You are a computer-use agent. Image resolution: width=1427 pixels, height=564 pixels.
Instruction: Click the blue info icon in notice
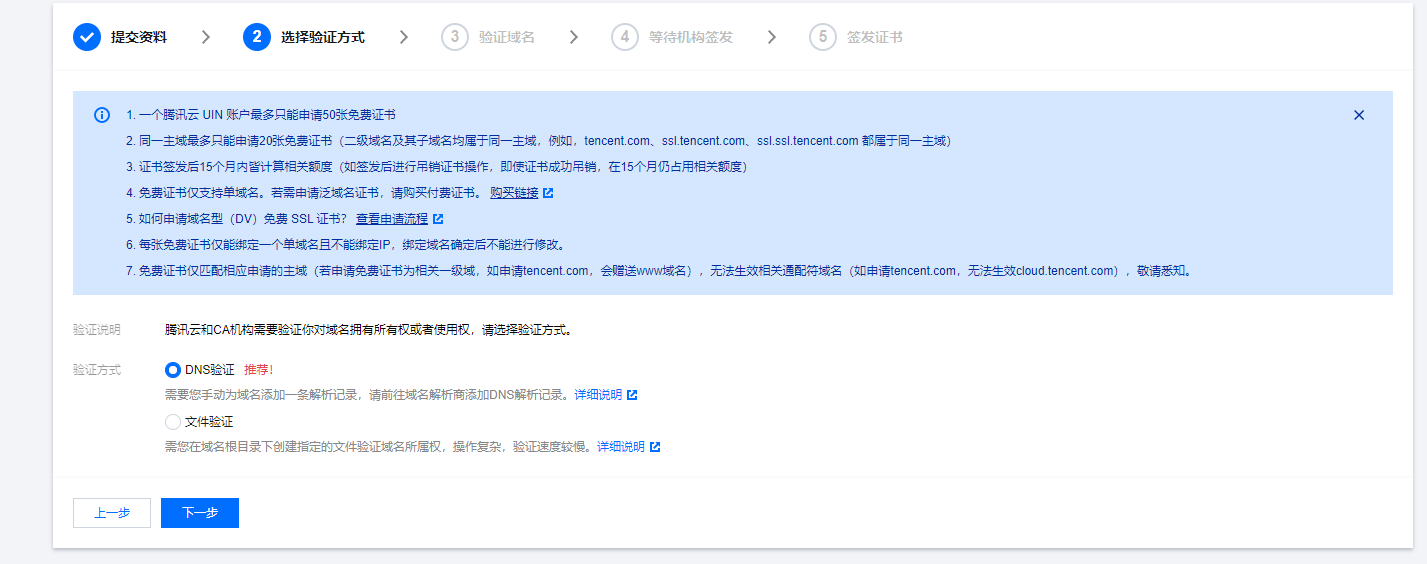[x=102, y=115]
